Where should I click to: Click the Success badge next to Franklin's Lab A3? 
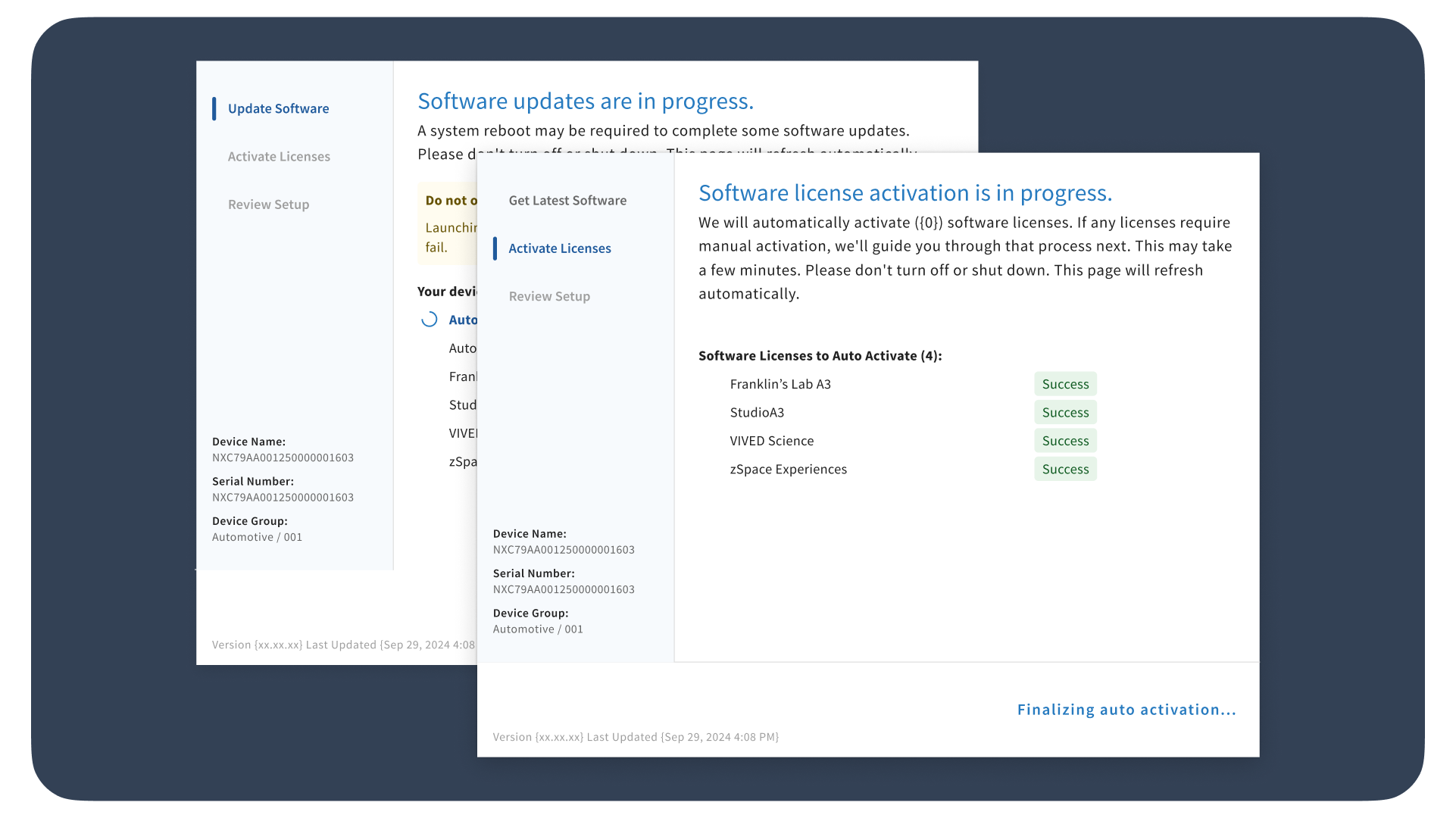coord(1064,384)
